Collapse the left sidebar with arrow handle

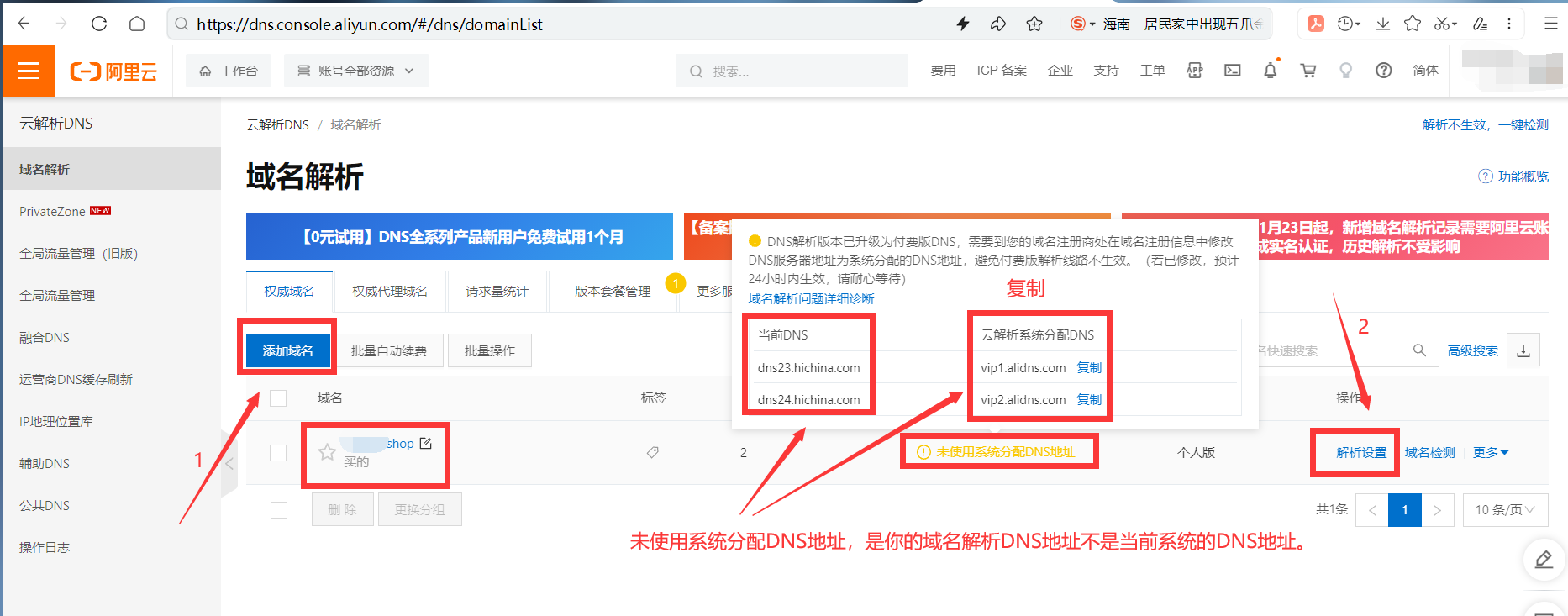(x=229, y=463)
